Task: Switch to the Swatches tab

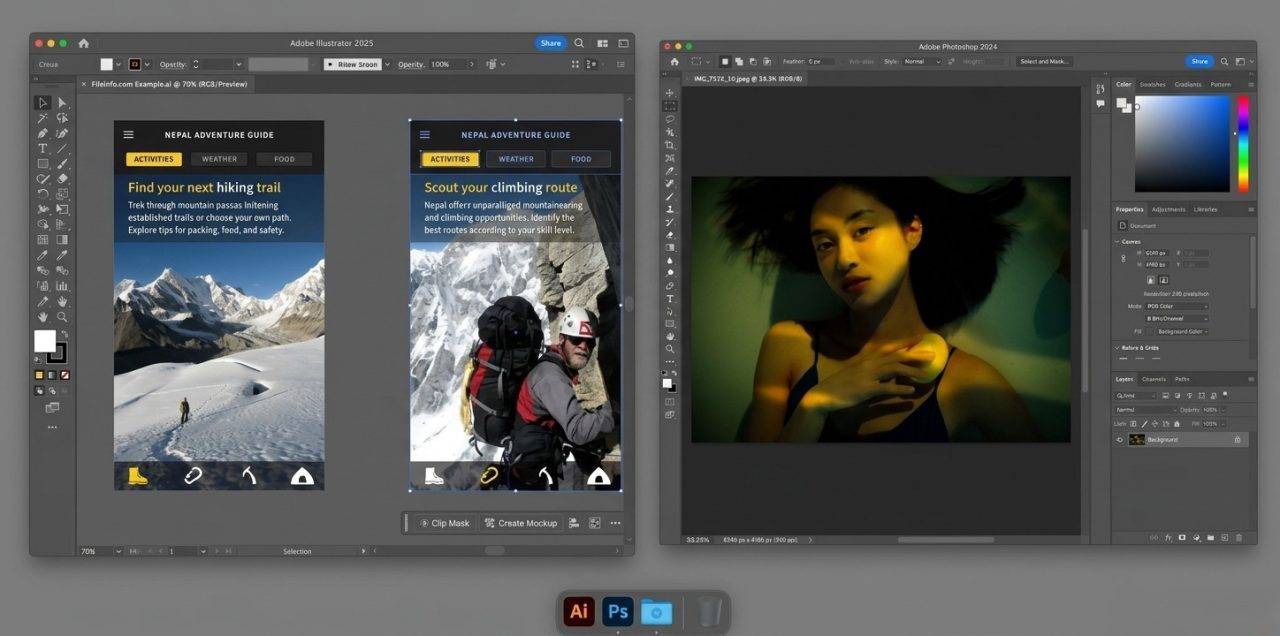Action: coord(1153,85)
